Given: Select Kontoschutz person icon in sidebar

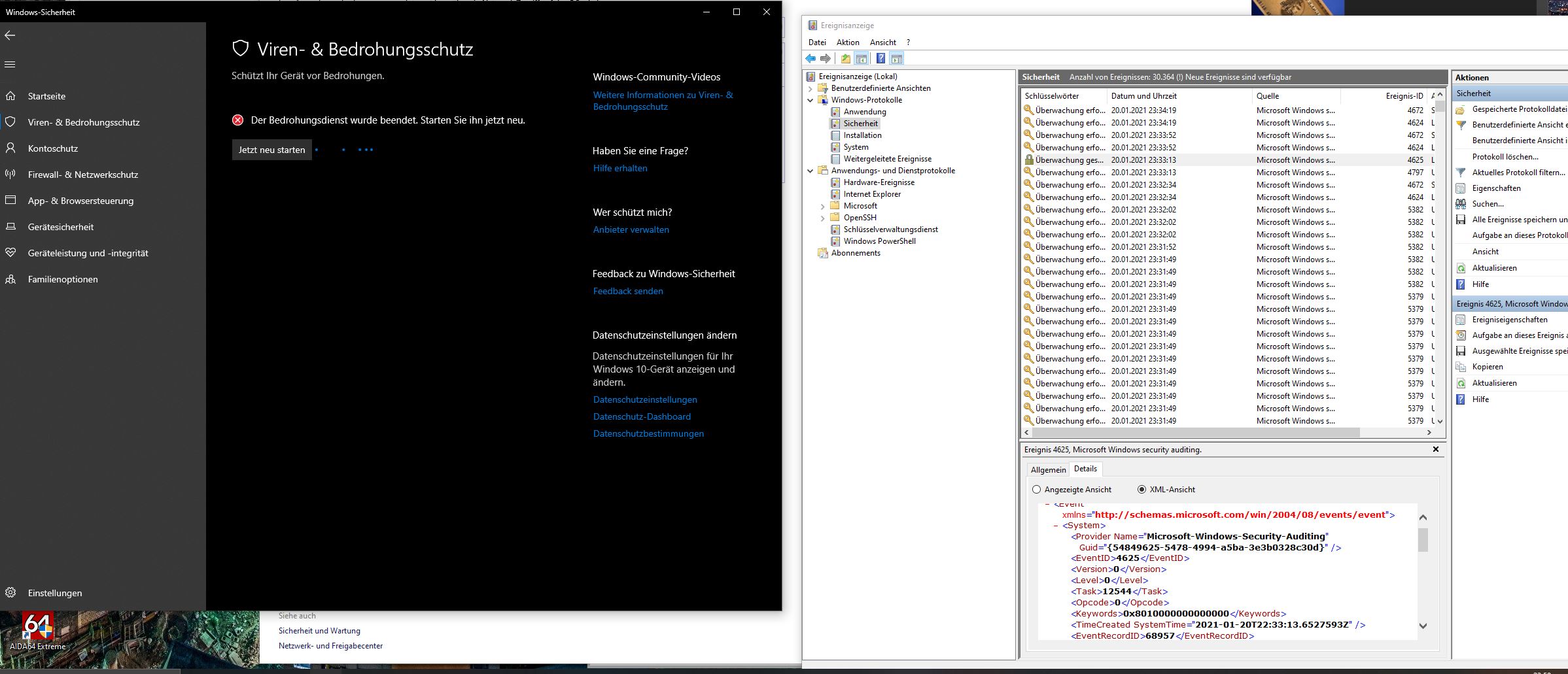Looking at the screenshot, I should pyautogui.click(x=10, y=148).
